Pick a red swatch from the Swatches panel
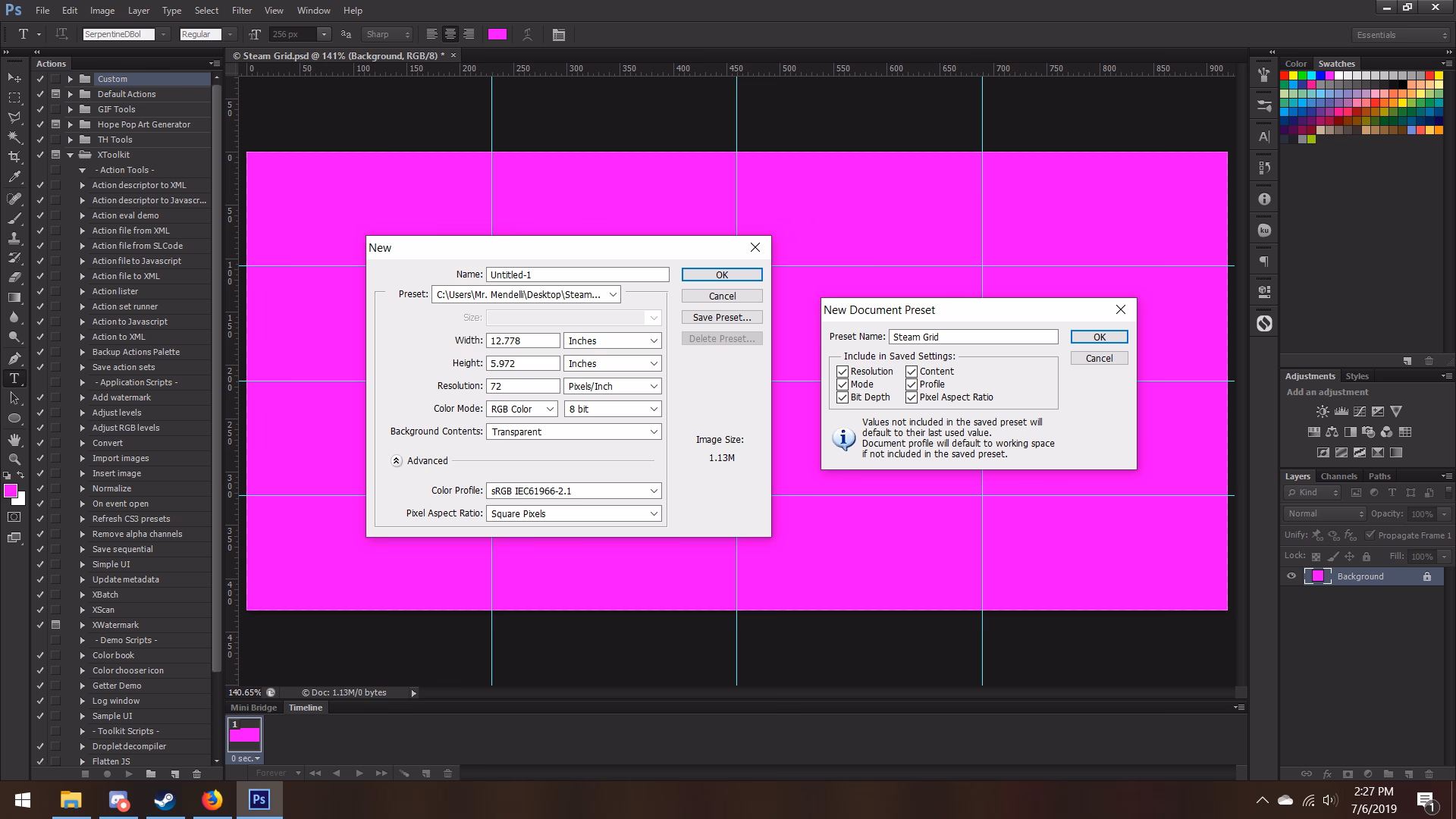The image size is (1456, 819). pos(1285,74)
